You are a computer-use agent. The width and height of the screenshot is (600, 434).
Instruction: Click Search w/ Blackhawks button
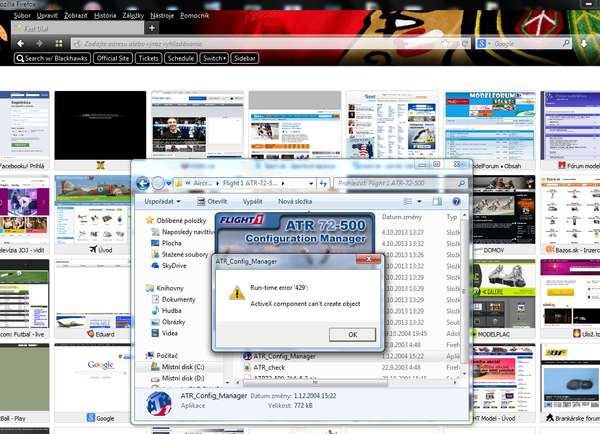click(x=52, y=59)
